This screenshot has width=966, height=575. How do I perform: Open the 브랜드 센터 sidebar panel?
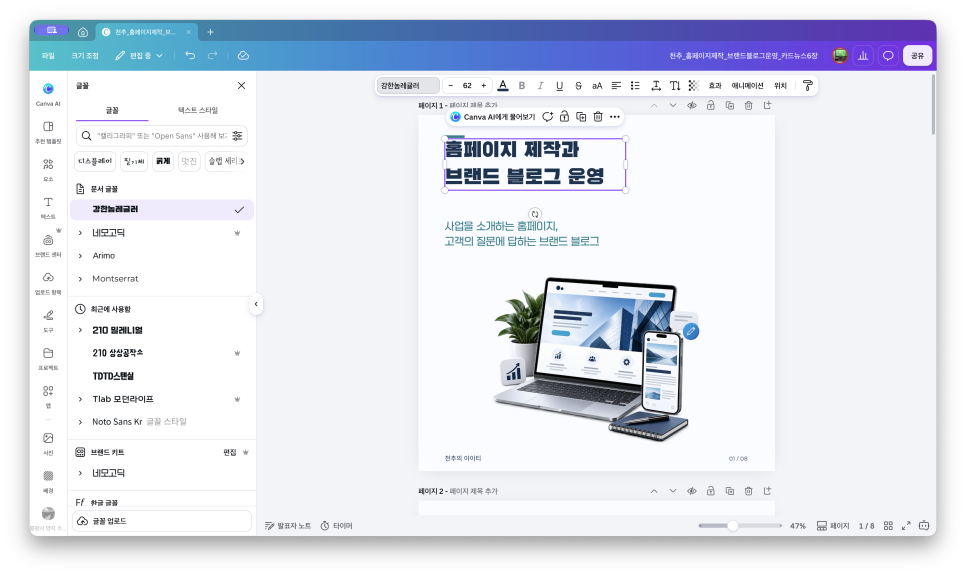(48, 245)
